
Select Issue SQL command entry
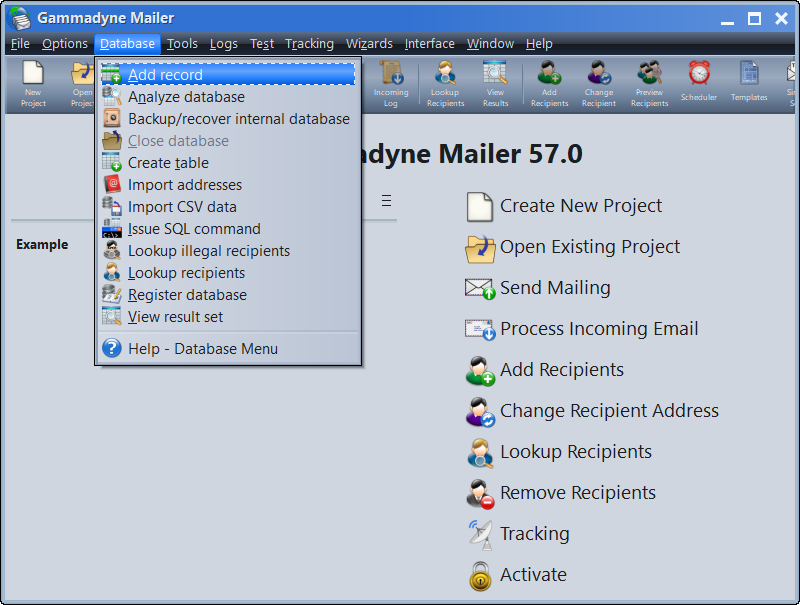(x=228, y=228)
